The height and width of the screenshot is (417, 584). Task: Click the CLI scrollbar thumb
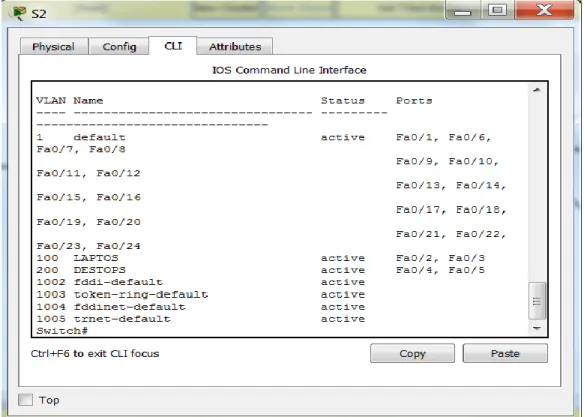(537, 301)
